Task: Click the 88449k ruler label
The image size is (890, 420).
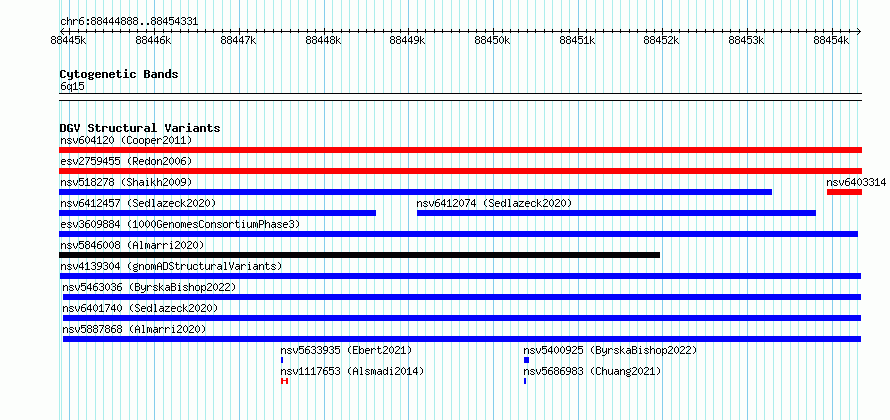Action: pos(408,41)
